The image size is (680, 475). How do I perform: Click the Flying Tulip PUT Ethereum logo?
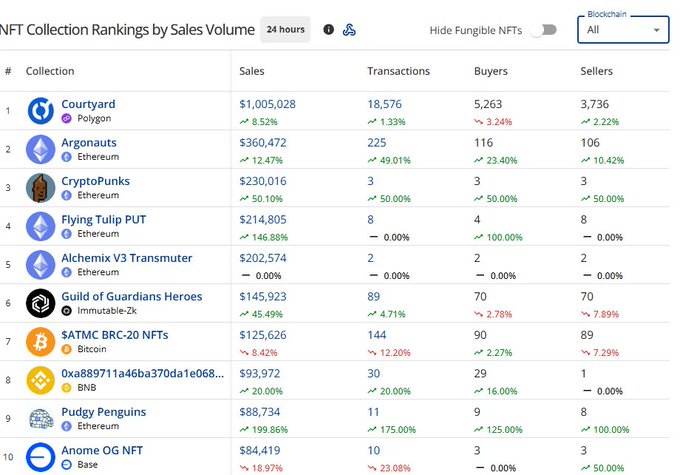40,226
